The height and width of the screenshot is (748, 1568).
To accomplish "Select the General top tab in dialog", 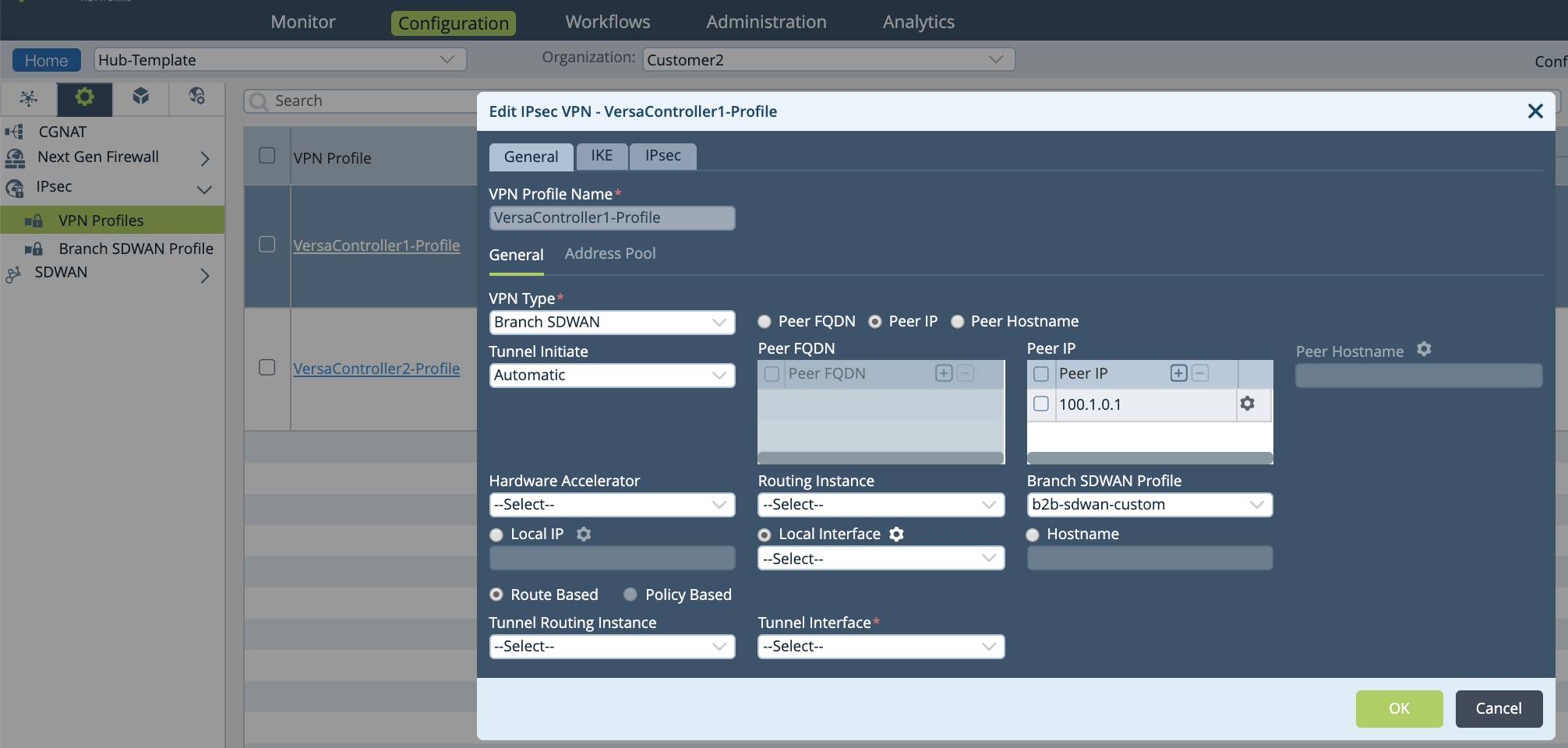I will (x=531, y=157).
